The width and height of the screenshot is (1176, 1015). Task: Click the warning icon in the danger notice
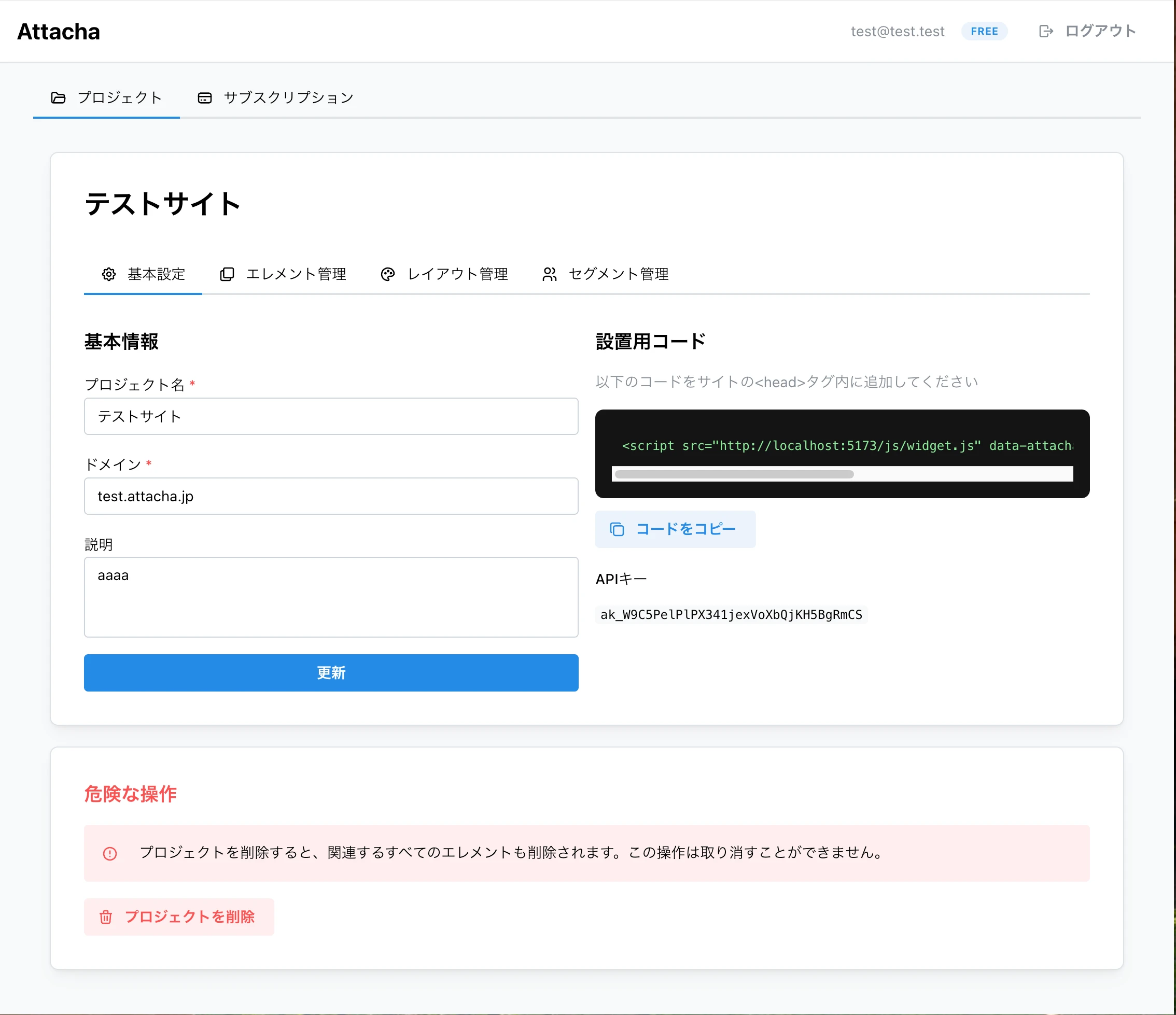point(109,853)
